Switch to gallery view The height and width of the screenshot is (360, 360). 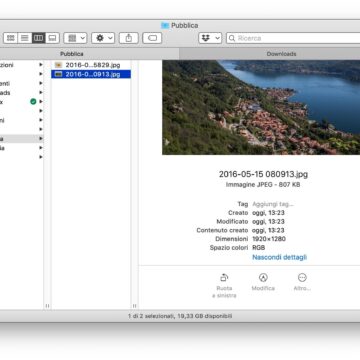point(53,38)
